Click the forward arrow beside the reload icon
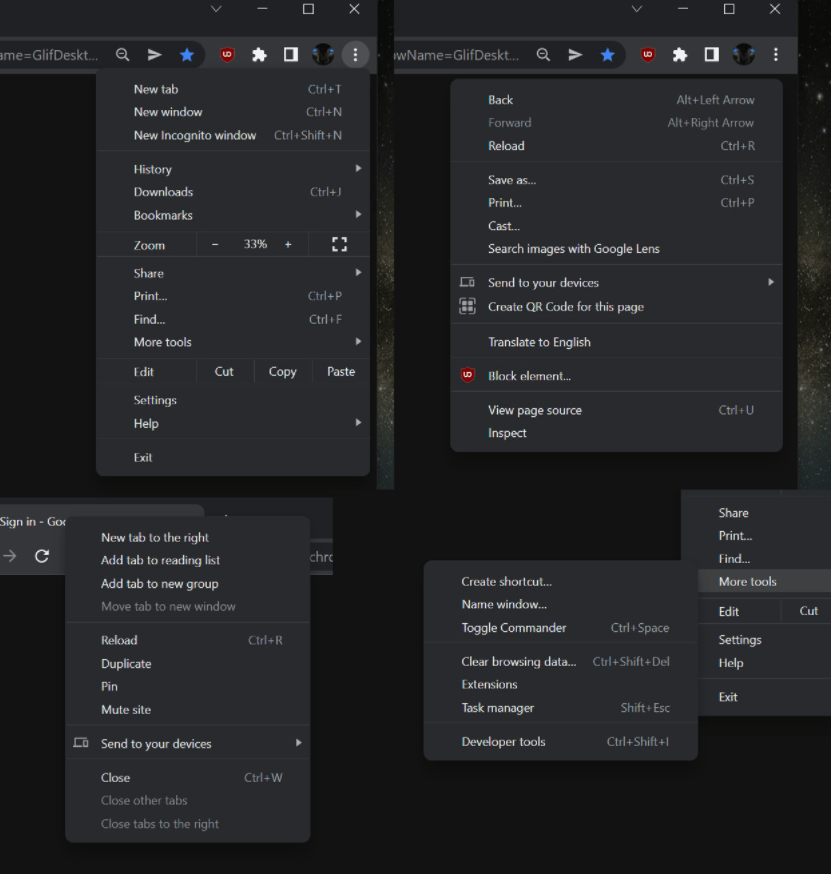831x874 pixels. coord(10,556)
